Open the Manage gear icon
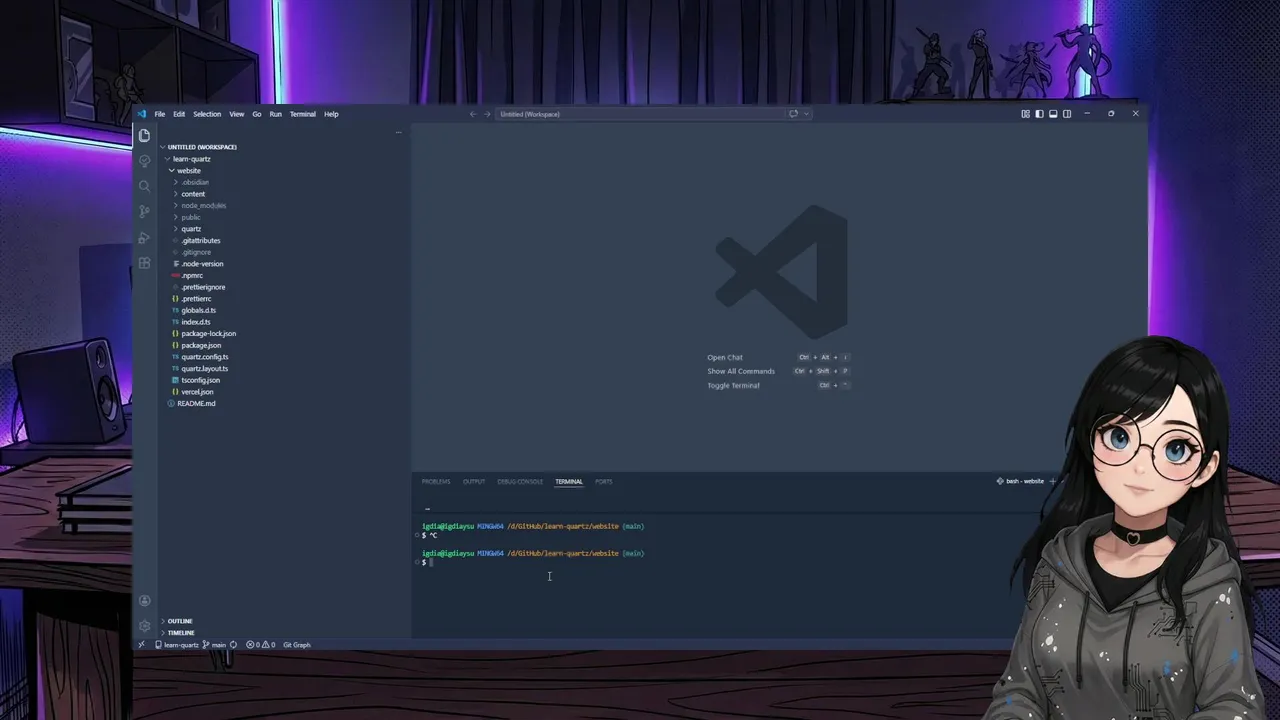1280x720 pixels. pyautogui.click(x=144, y=626)
